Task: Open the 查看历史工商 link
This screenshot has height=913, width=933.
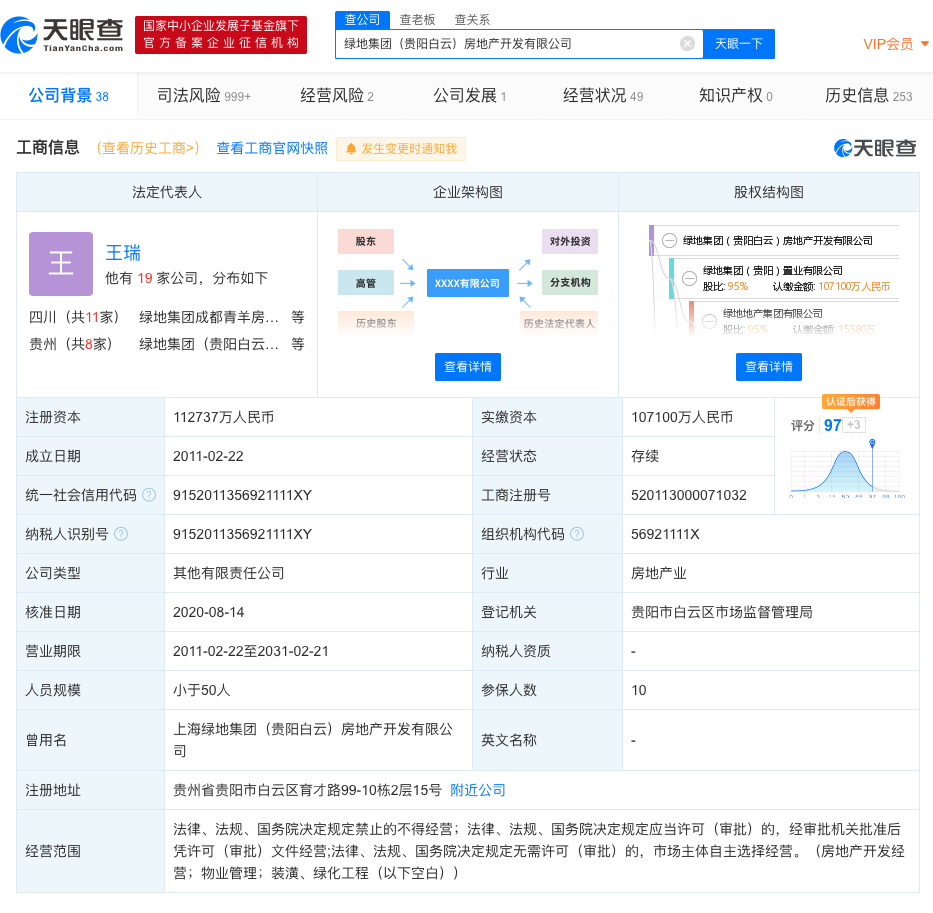Action: tap(148, 148)
